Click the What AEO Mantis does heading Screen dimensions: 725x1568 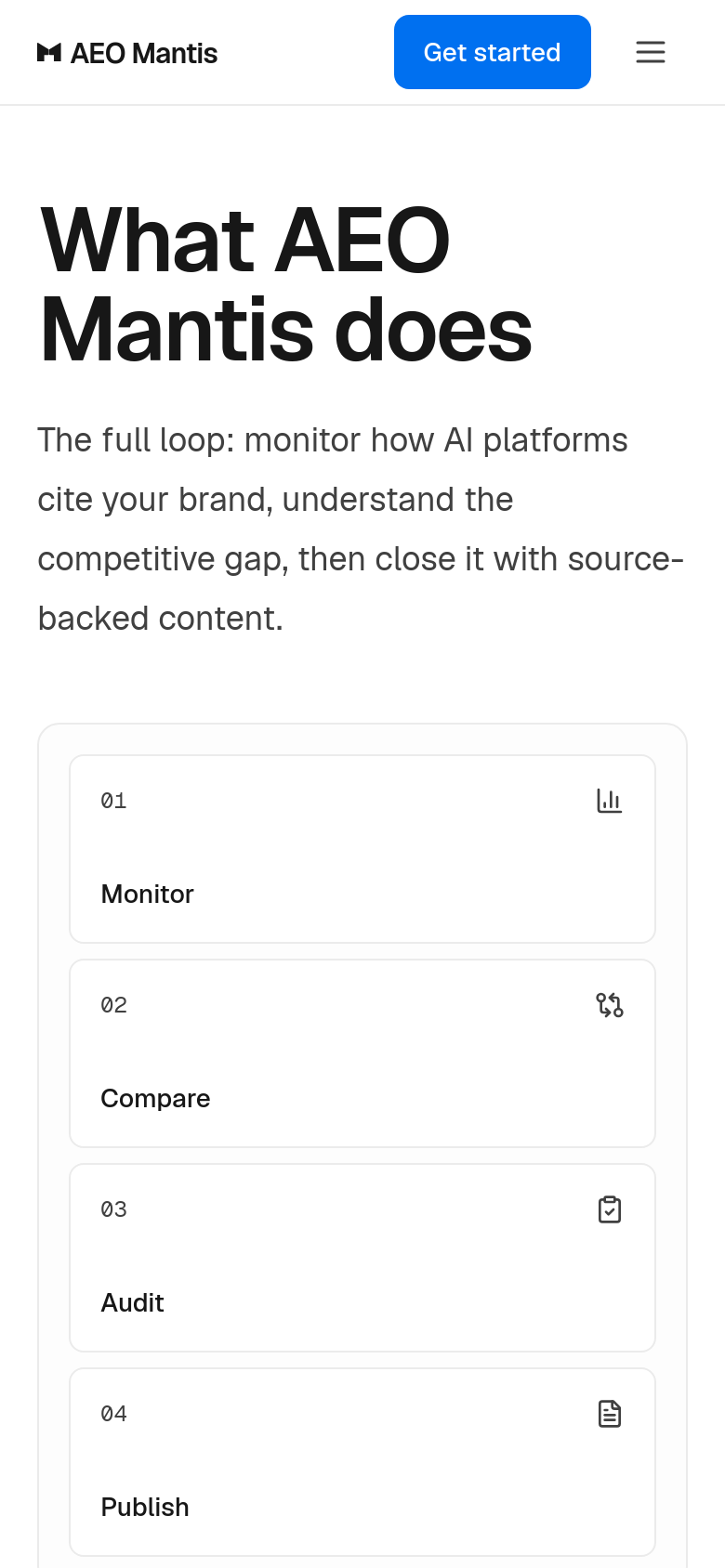point(286,284)
